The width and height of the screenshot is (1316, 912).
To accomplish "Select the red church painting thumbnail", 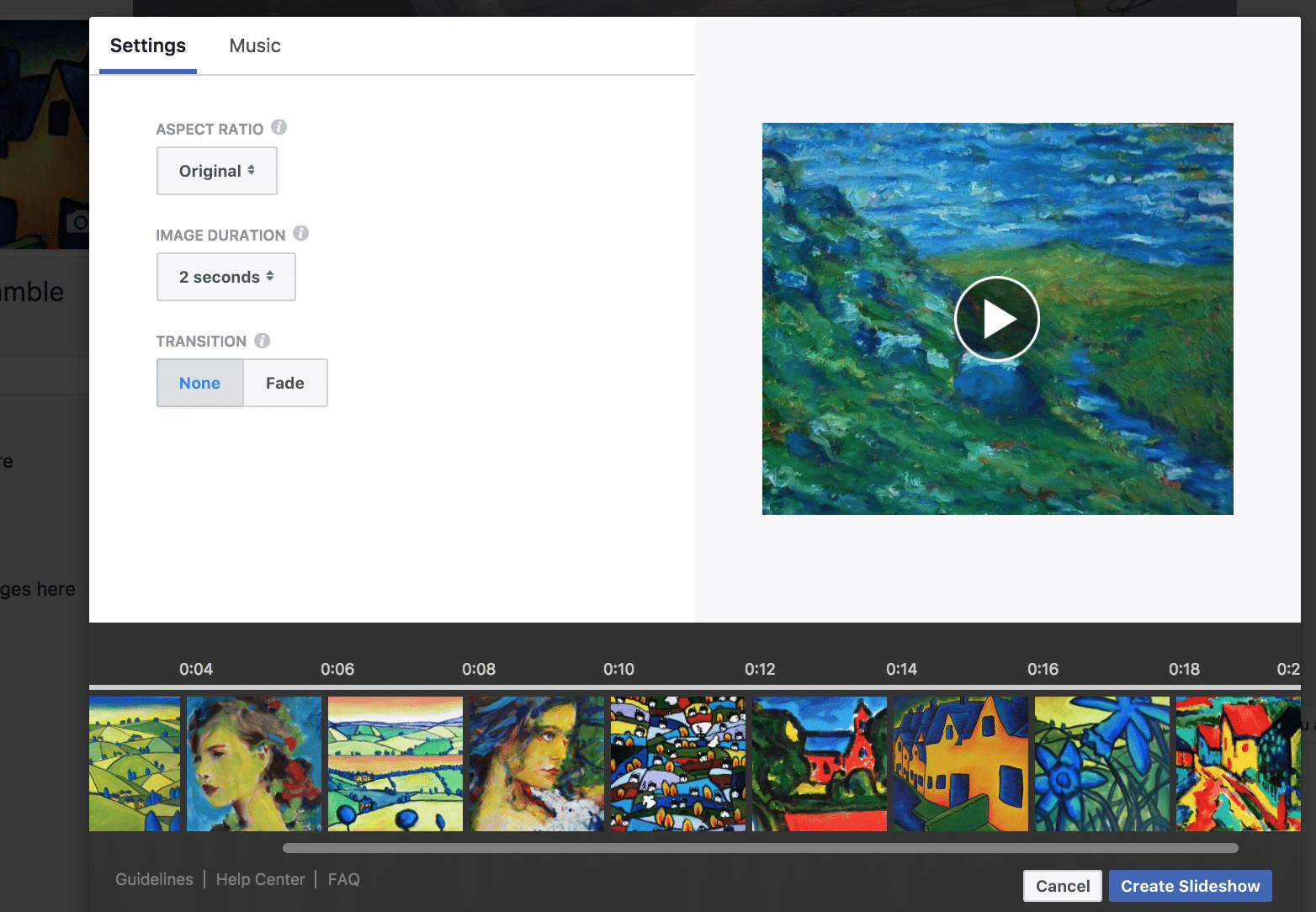I will (x=820, y=764).
